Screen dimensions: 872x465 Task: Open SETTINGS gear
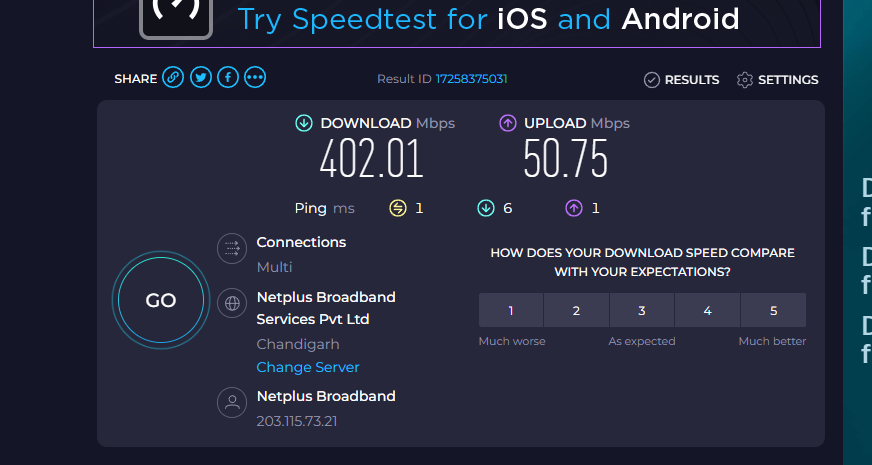pyautogui.click(x=777, y=80)
